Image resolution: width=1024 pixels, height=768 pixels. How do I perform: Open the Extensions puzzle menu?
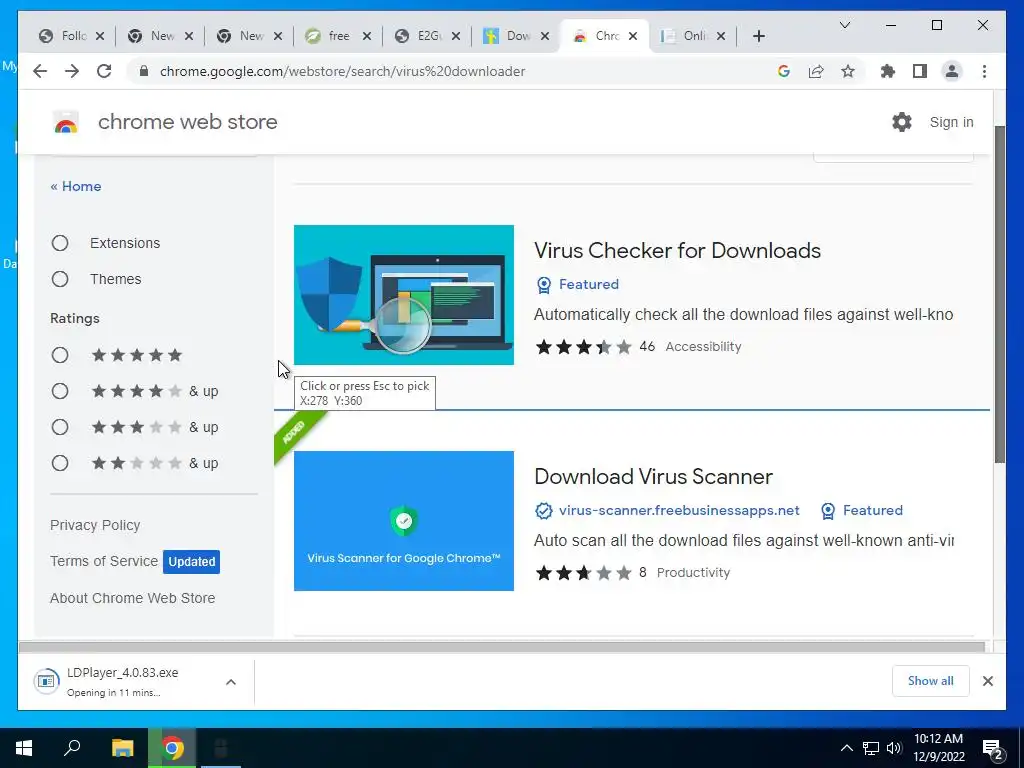(888, 71)
